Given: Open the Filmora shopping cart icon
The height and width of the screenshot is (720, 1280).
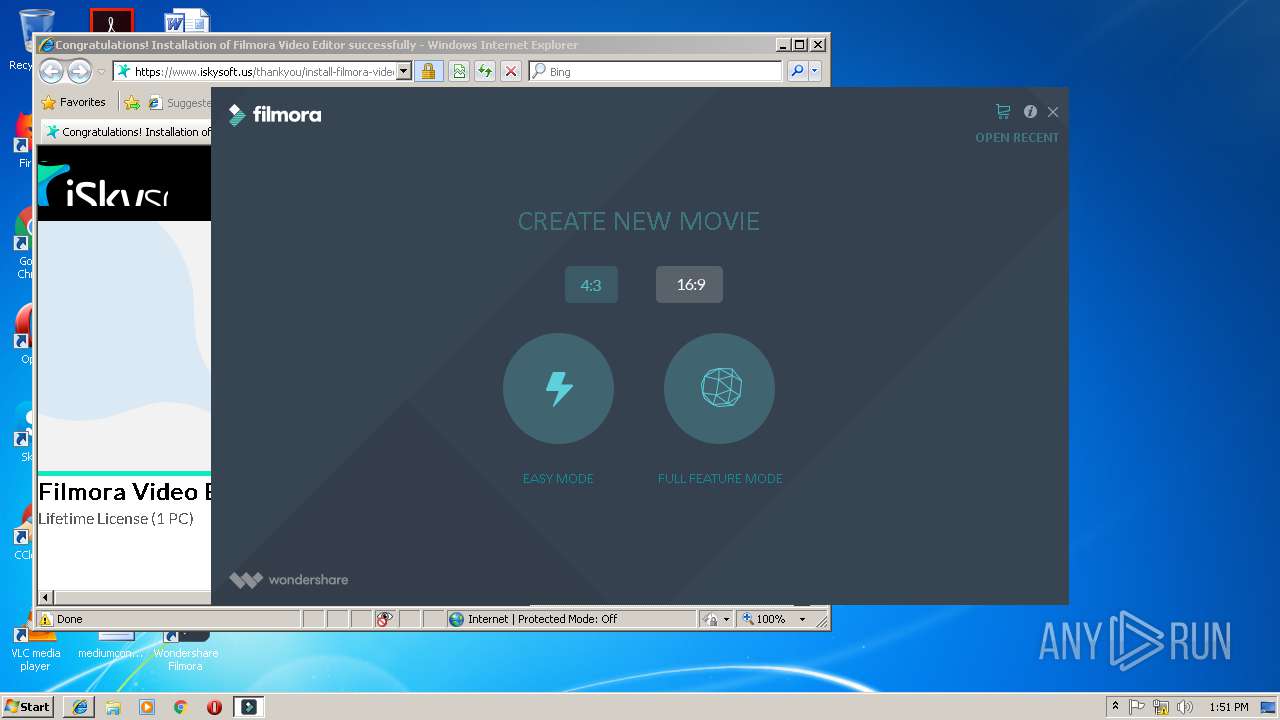Looking at the screenshot, I should tap(1003, 112).
